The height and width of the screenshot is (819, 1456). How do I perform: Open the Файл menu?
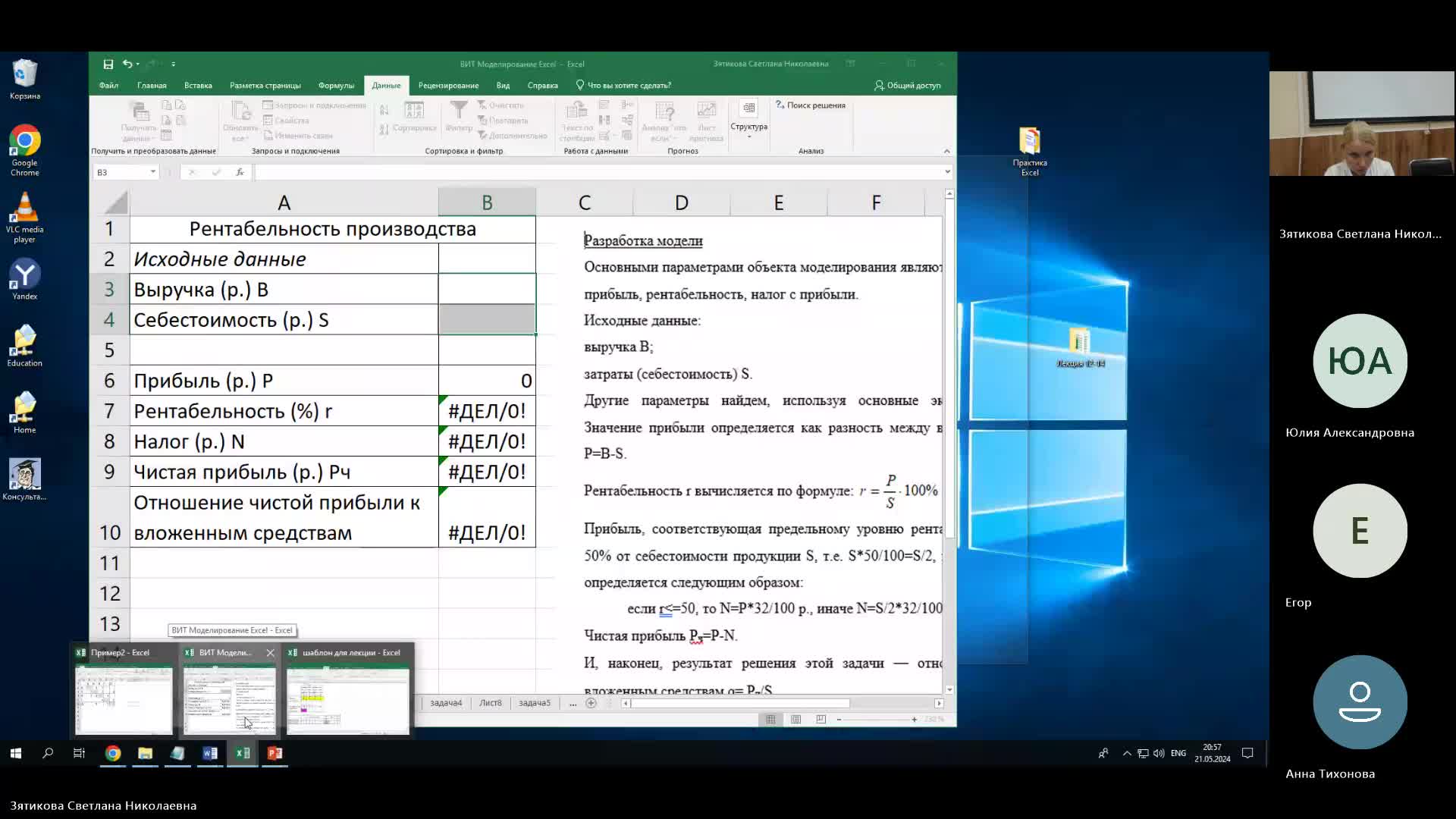pos(108,86)
